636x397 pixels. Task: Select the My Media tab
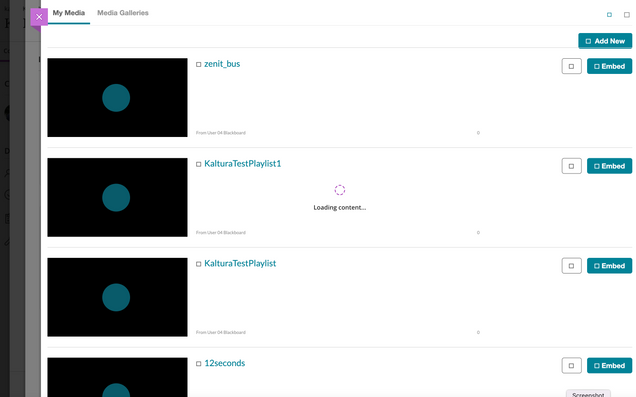tap(69, 13)
